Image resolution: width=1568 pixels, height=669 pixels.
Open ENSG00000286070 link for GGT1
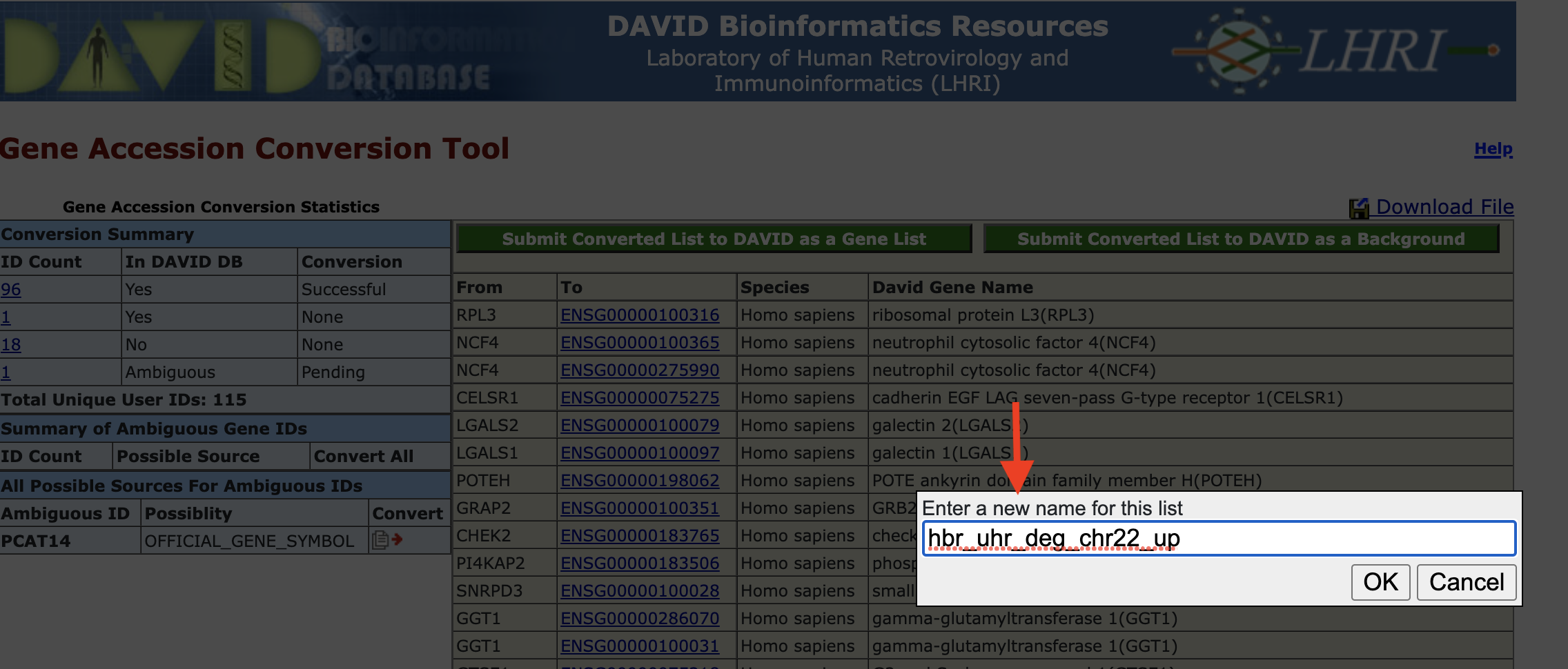pyautogui.click(x=639, y=619)
